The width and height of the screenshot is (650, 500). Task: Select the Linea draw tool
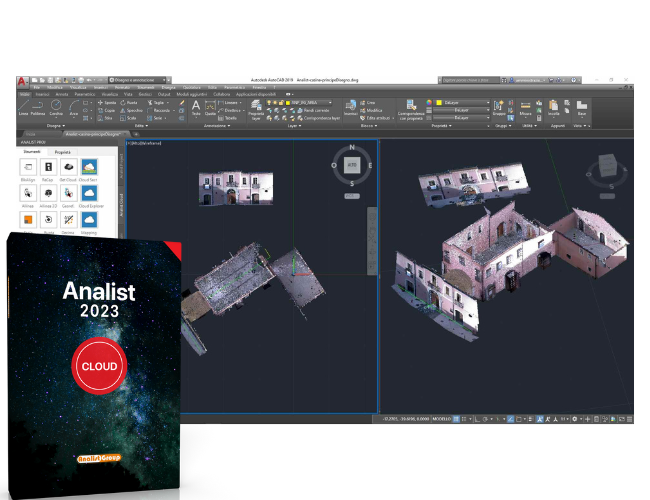point(23,107)
